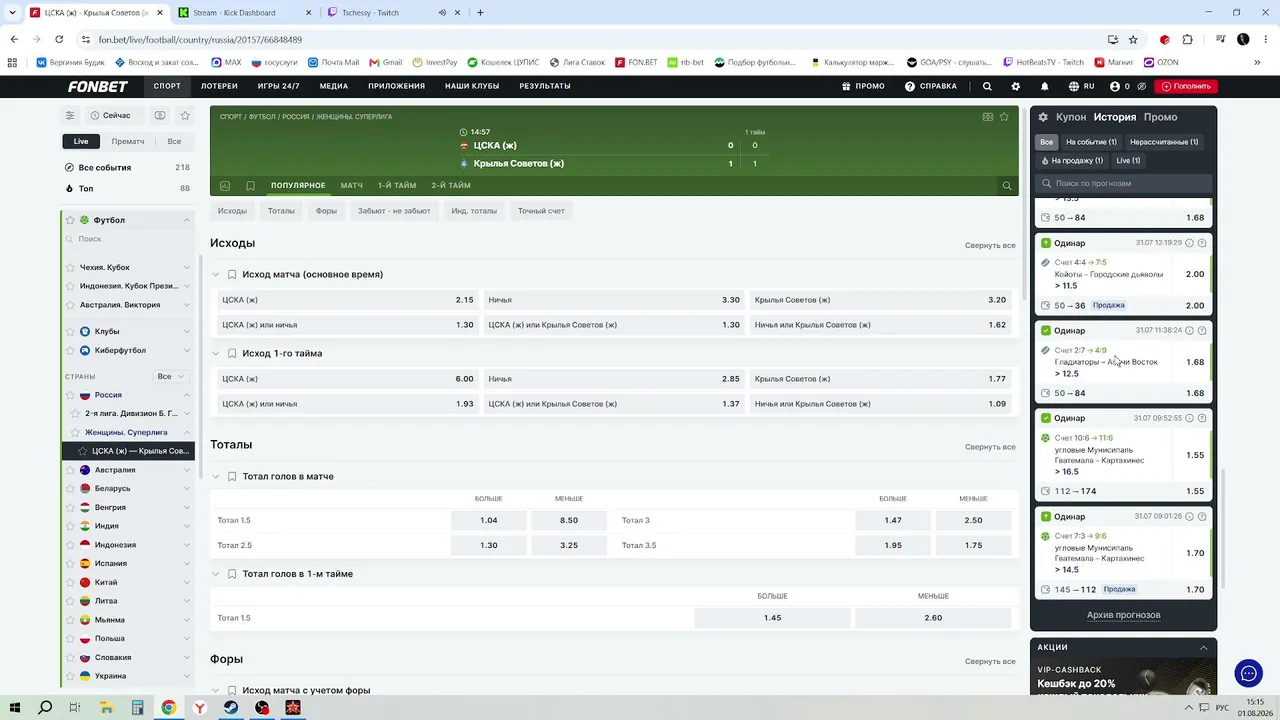
Task: Open the site search magnifier in header
Action: pyautogui.click(x=987, y=86)
